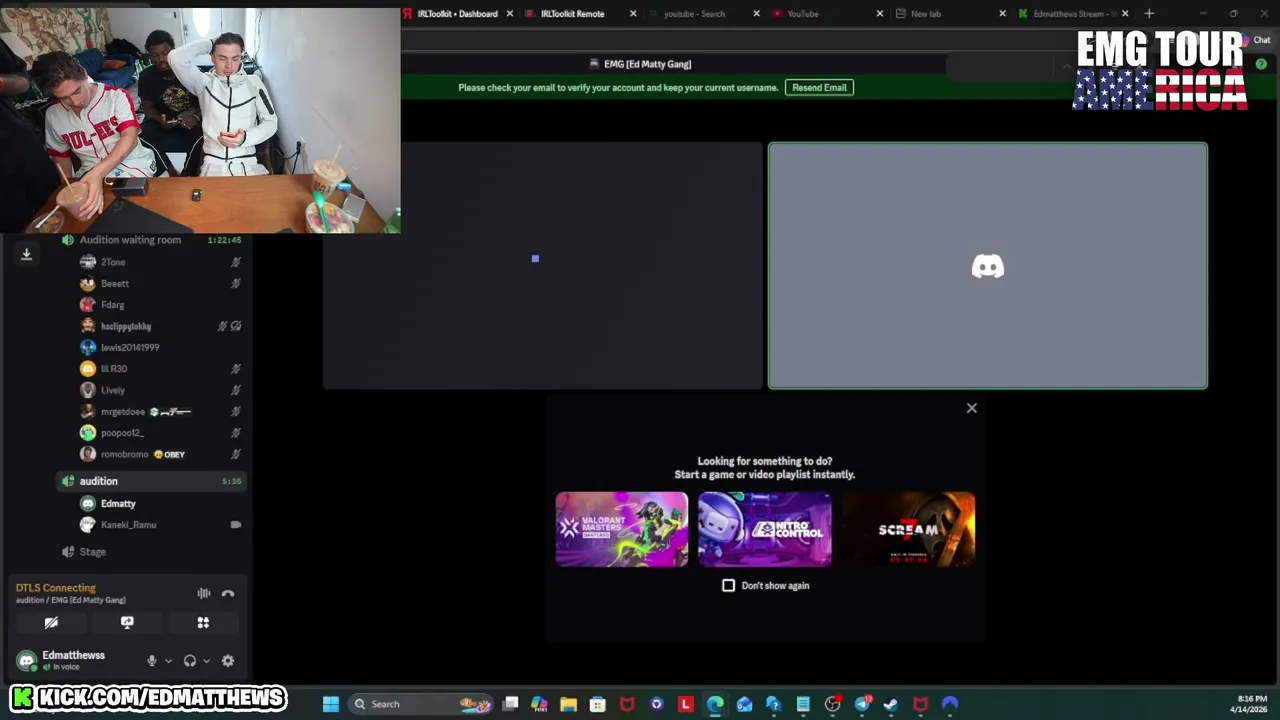Open File Explorer from taskbar
Screen dimensions: 1280x720
[x=568, y=704]
